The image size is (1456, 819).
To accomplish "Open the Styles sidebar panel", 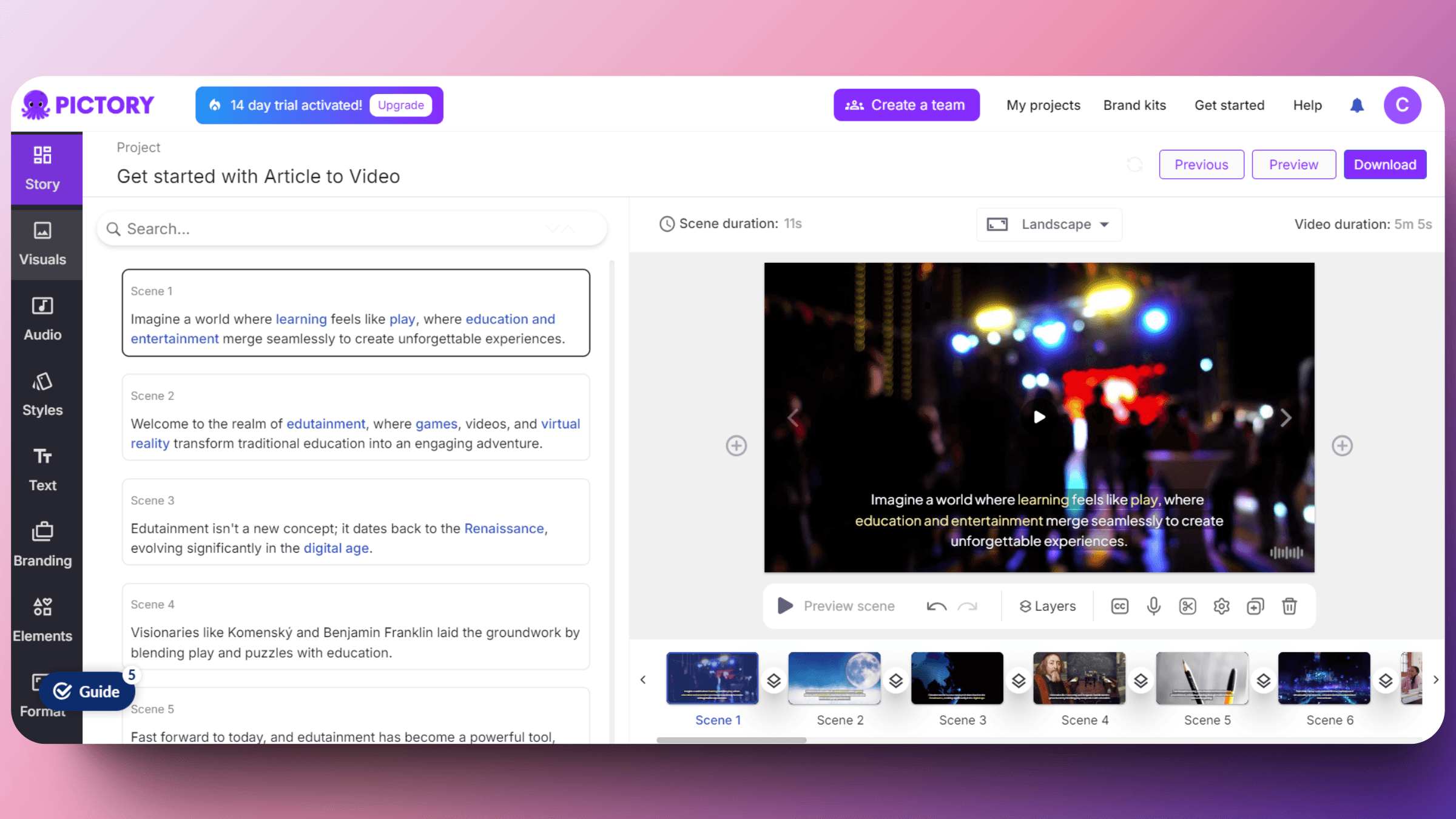I will (x=42, y=394).
